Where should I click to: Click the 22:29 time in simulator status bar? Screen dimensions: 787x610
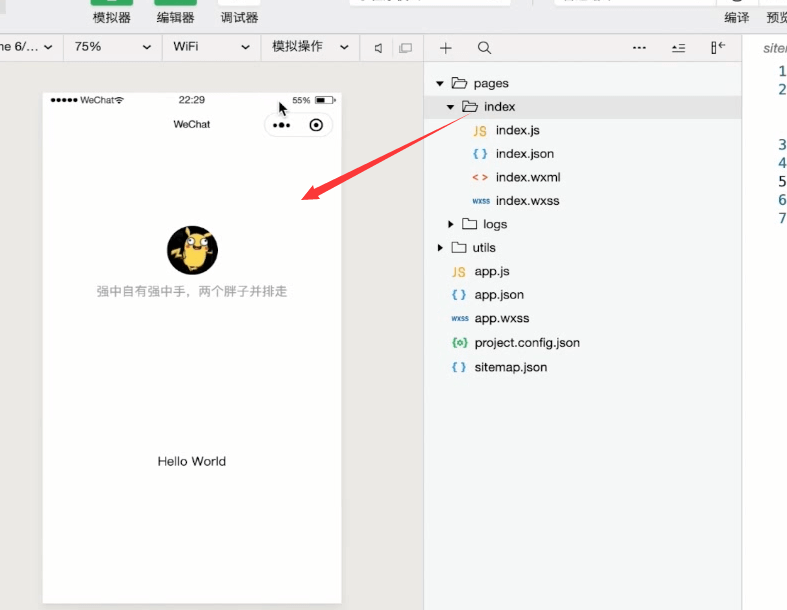[192, 100]
